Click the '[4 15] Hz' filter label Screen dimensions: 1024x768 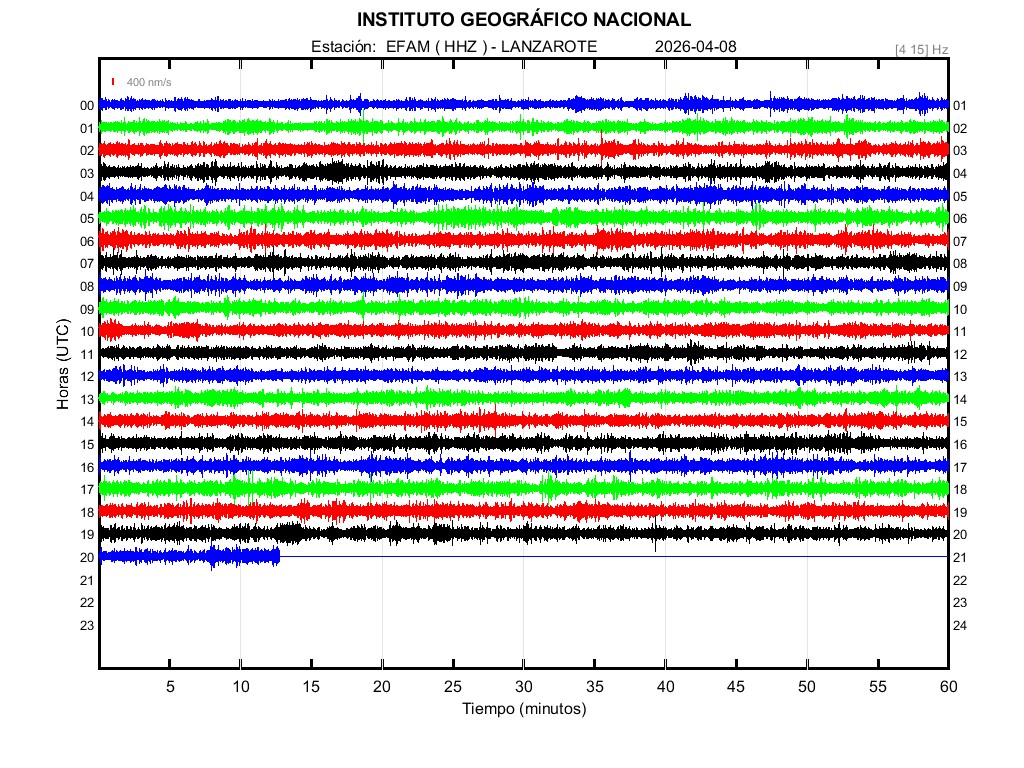tap(921, 48)
